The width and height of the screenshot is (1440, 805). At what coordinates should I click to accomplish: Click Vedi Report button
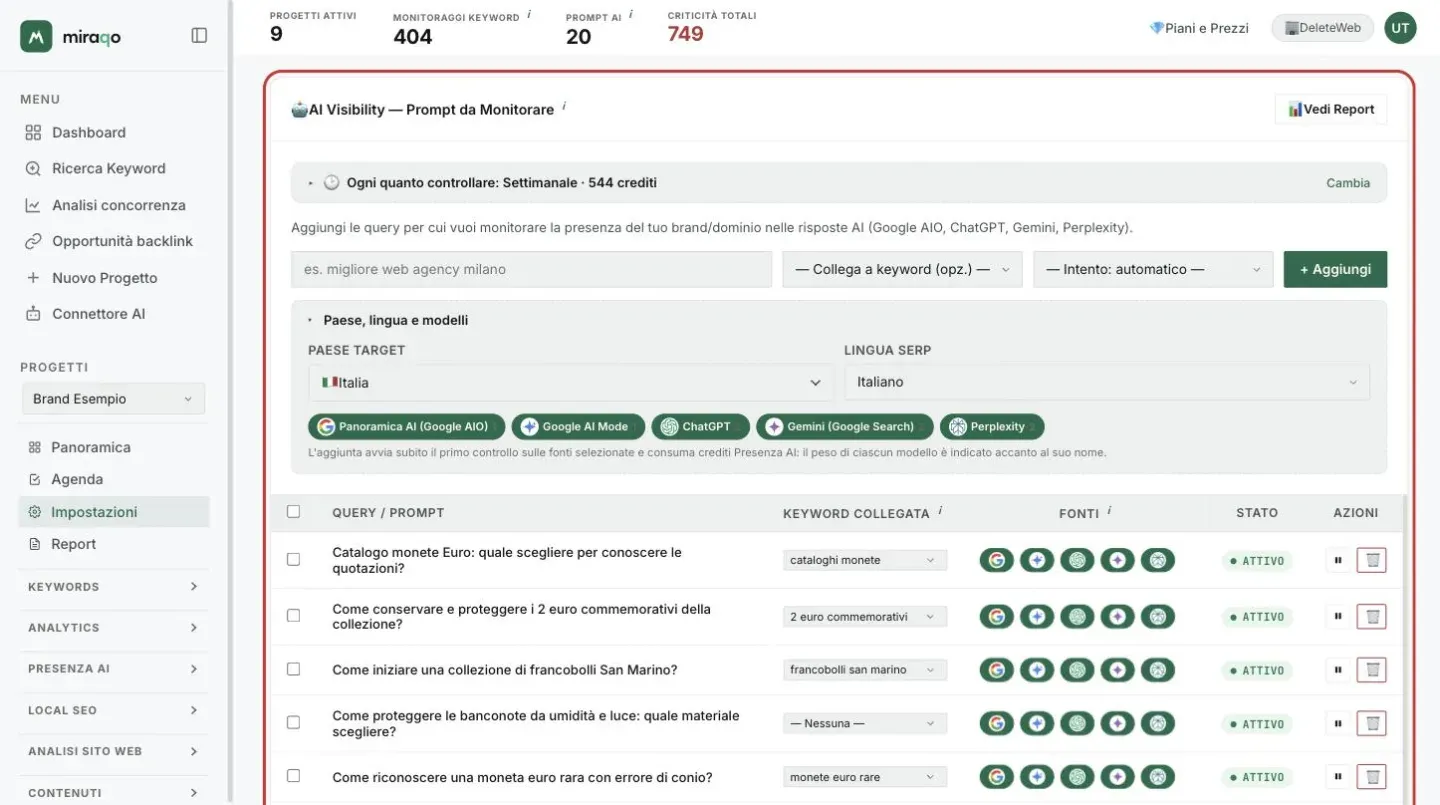[1330, 109]
